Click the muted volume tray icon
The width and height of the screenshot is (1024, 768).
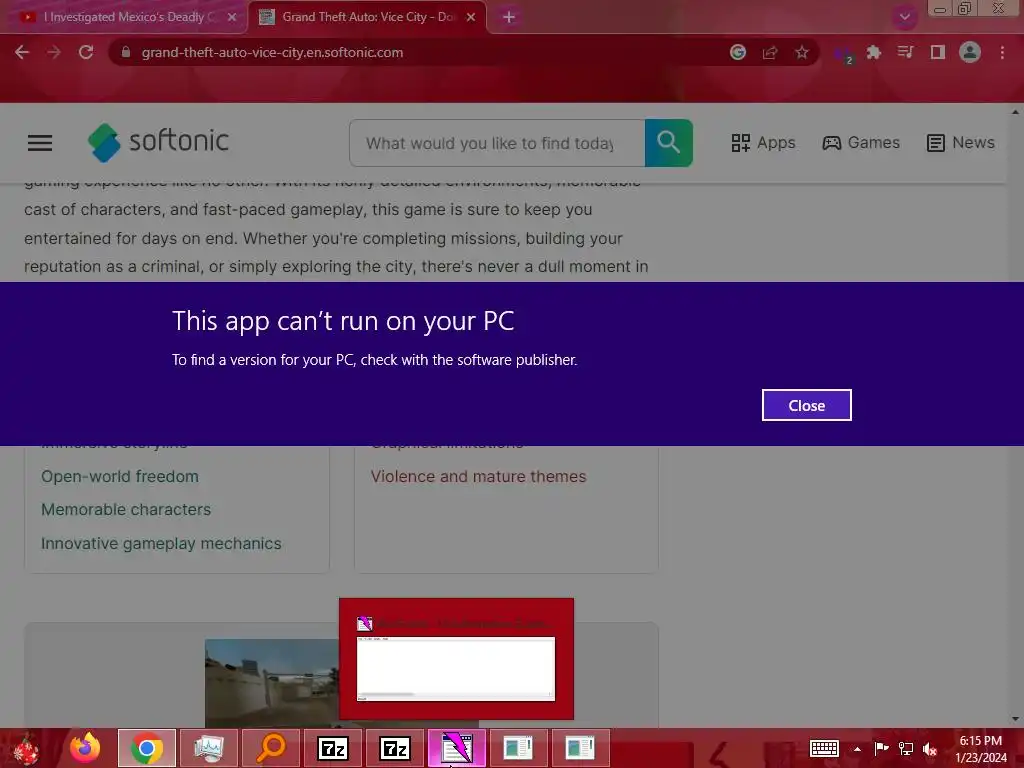(x=930, y=748)
